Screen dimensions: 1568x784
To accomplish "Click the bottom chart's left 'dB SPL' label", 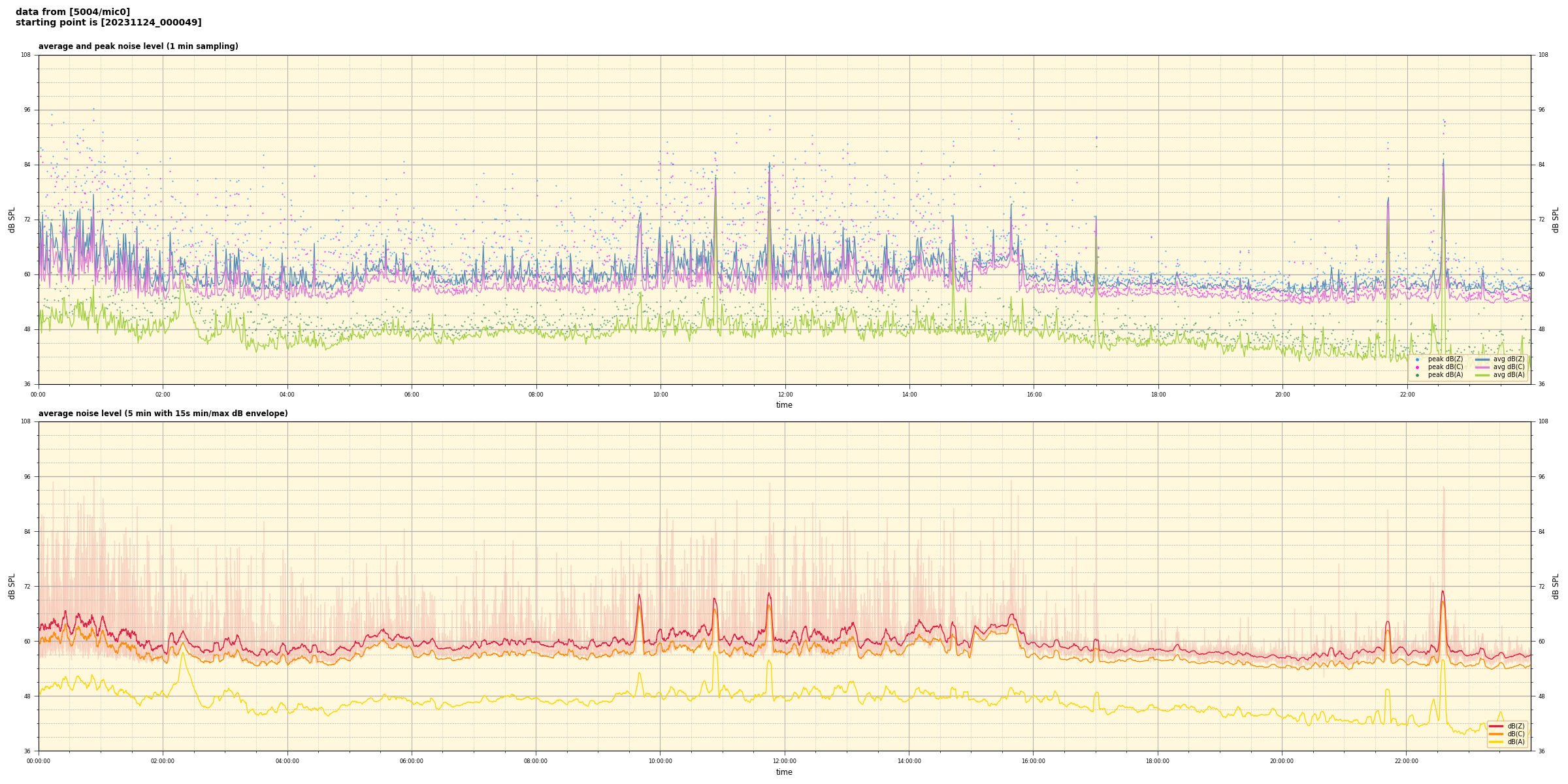I will pyautogui.click(x=12, y=586).
